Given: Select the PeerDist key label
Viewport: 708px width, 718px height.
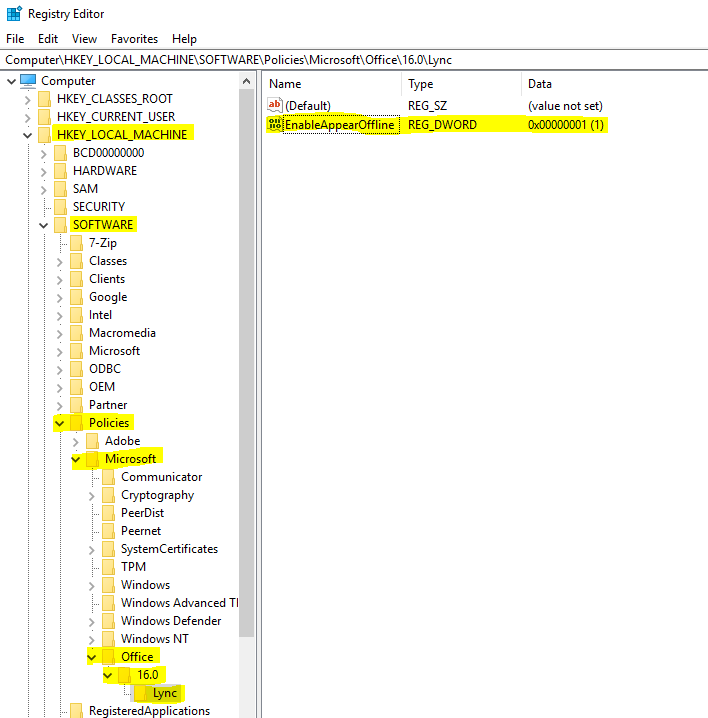Looking at the screenshot, I should (x=142, y=513).
